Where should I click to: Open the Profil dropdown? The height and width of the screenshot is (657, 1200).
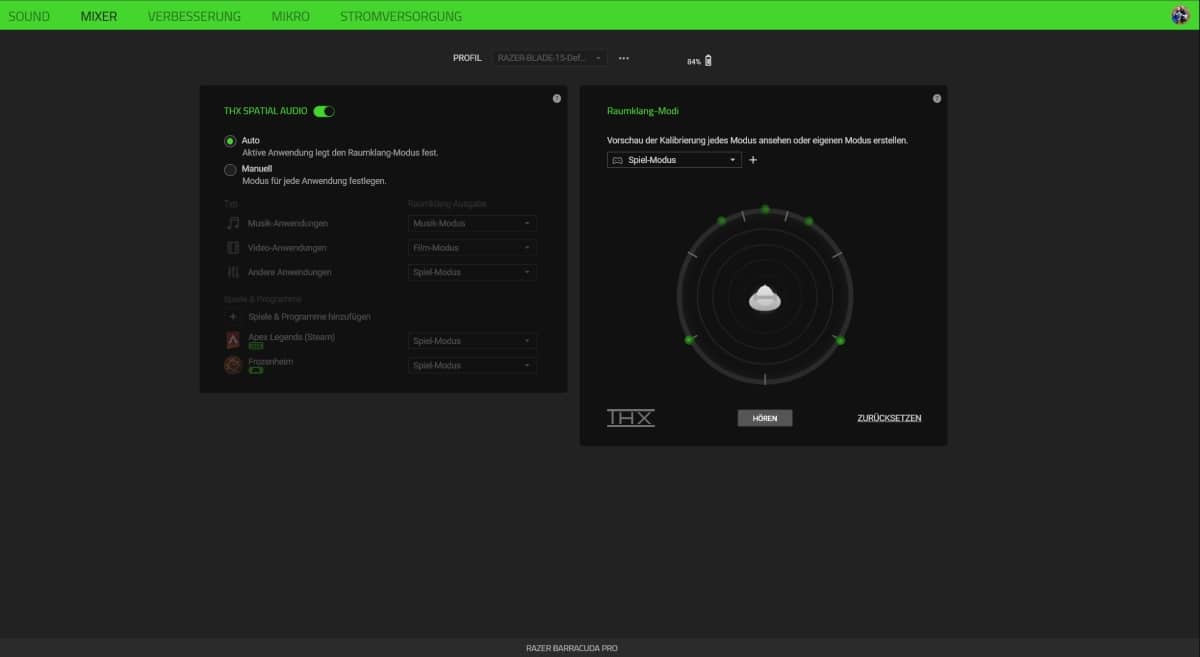coord(549,58)
